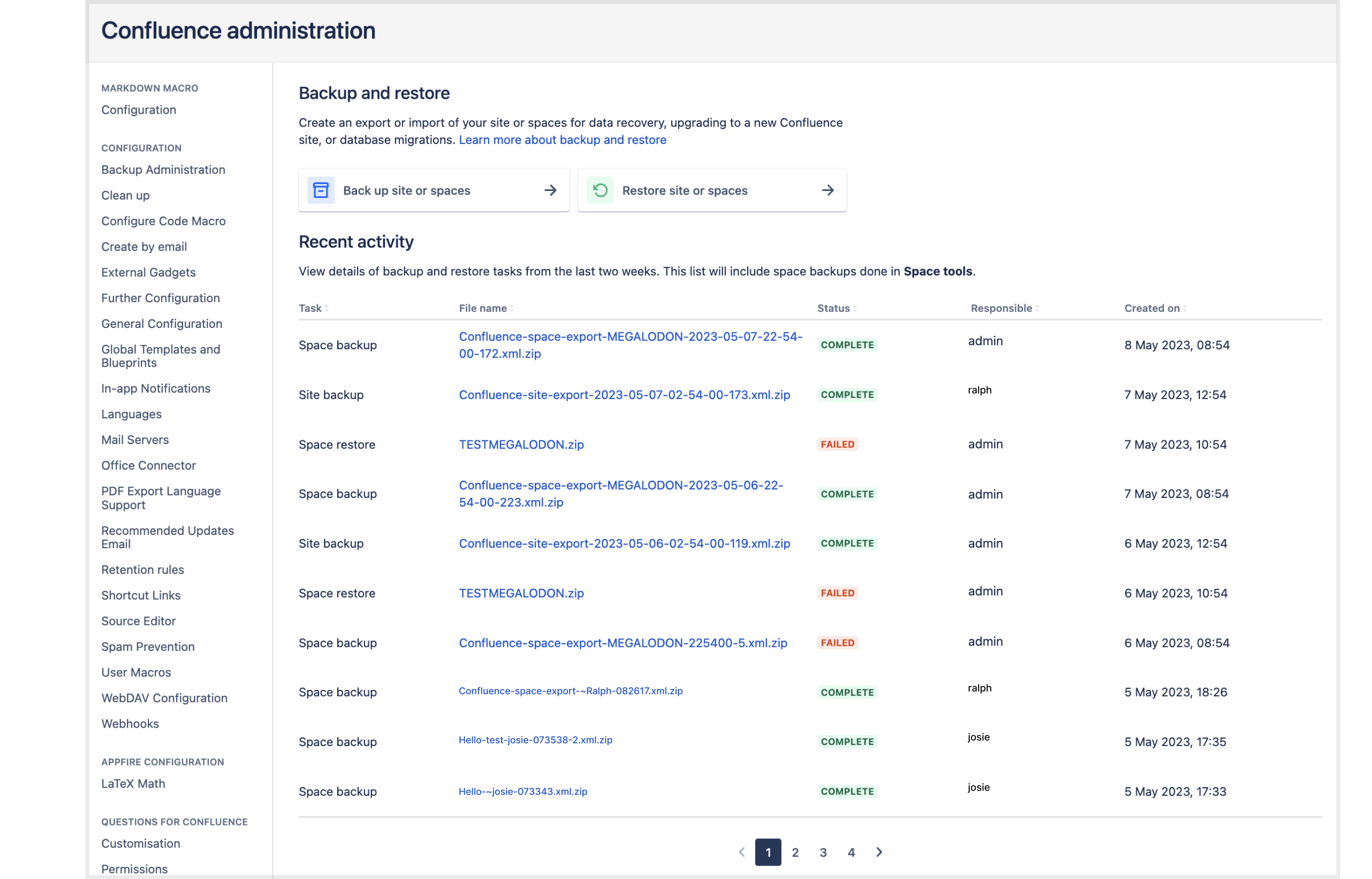Open Languages settings in sidebar
The height and width of the screenshot is (879, 1372).
click(x=131, y=414)
